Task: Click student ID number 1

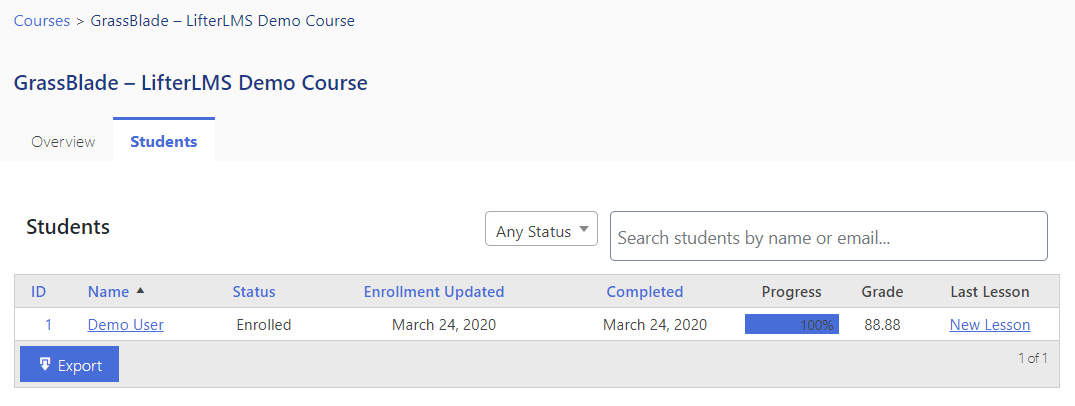Action: (x=48, y=324)
